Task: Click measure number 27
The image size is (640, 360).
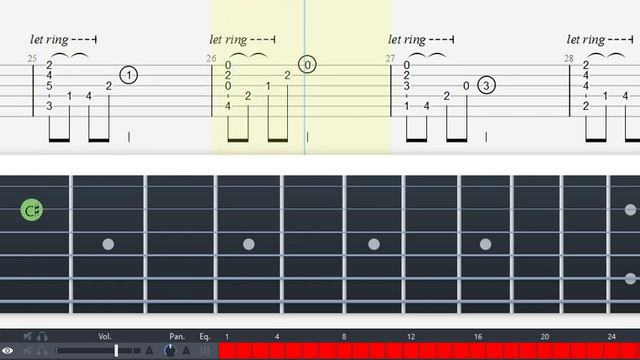Action: [390, 58]
